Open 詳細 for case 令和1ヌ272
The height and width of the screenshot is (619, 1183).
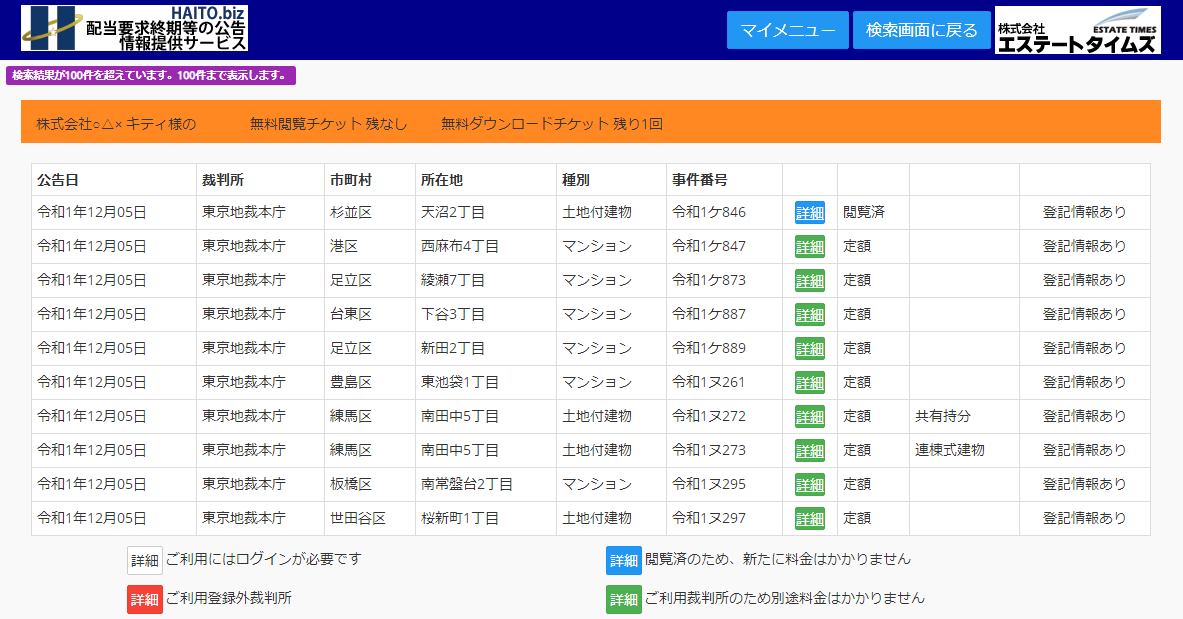pyautogui.click(x=809, y=416)
